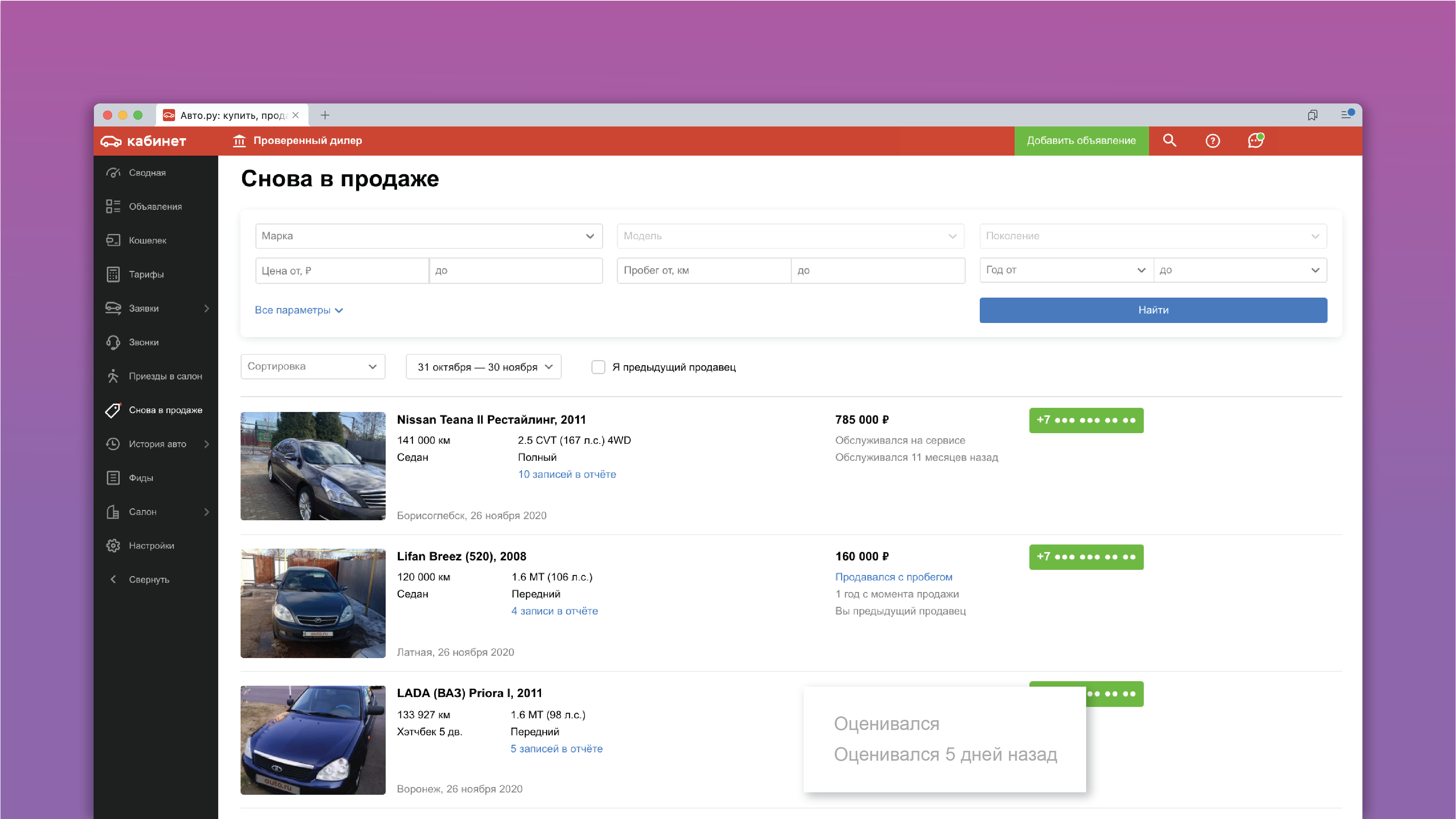This screenshot has height=819, width=1456.
Task: Open 10 записей в отчёте link
Action: tap(567, 474)
